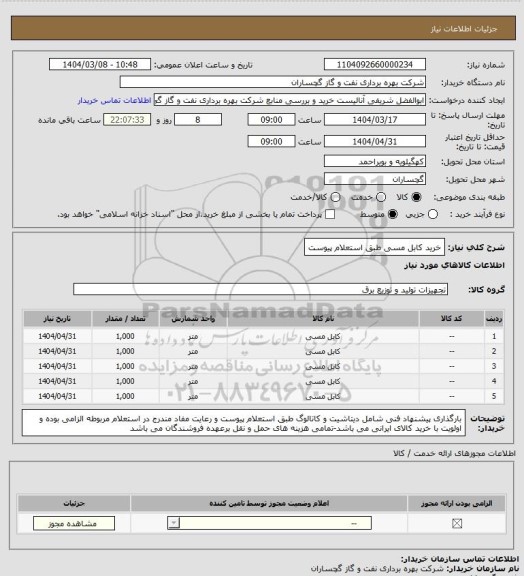Click the اطلاعات مجوزهای ارائه خدمت / کالا heading

coord(454,453)
